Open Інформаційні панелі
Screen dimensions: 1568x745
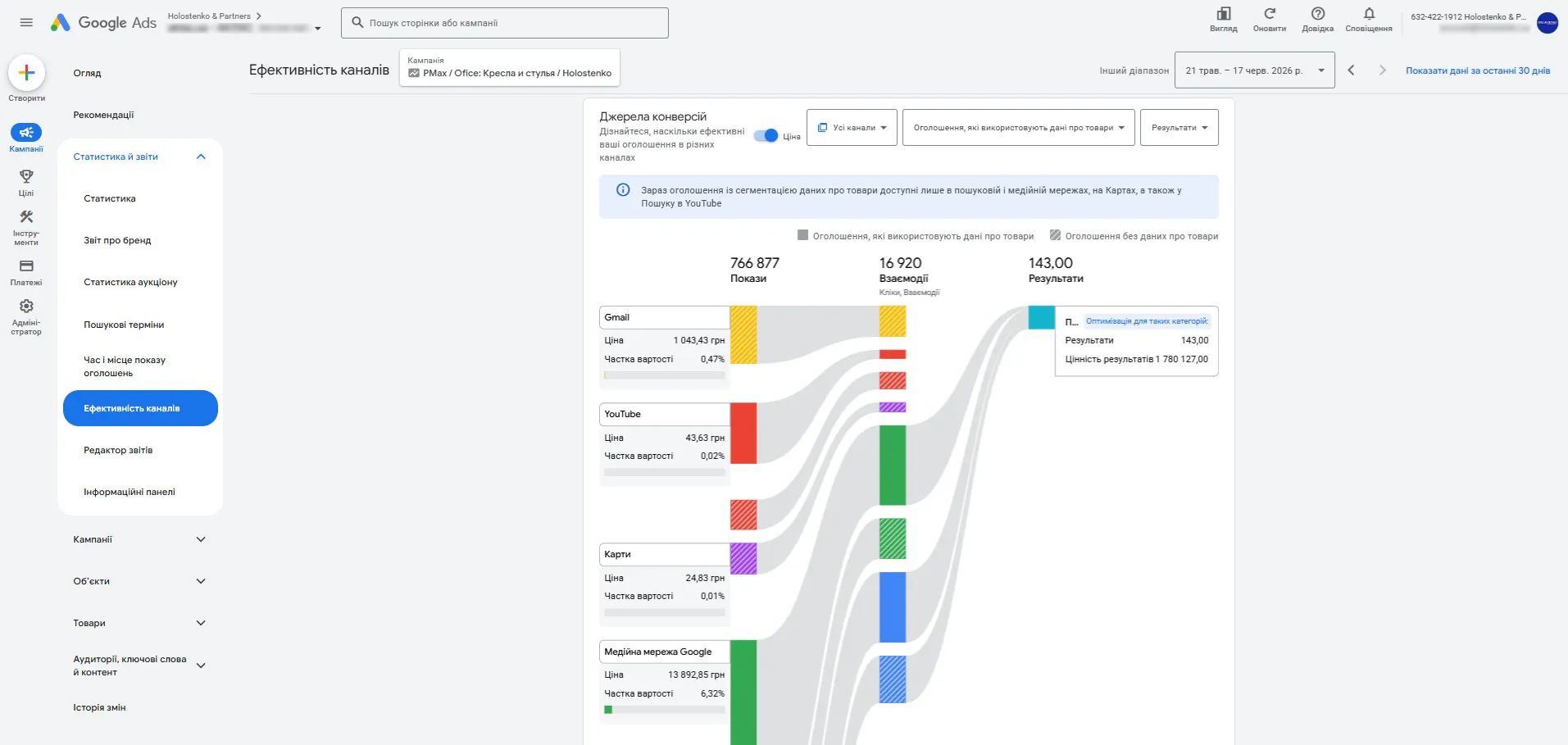coord(130,492)
